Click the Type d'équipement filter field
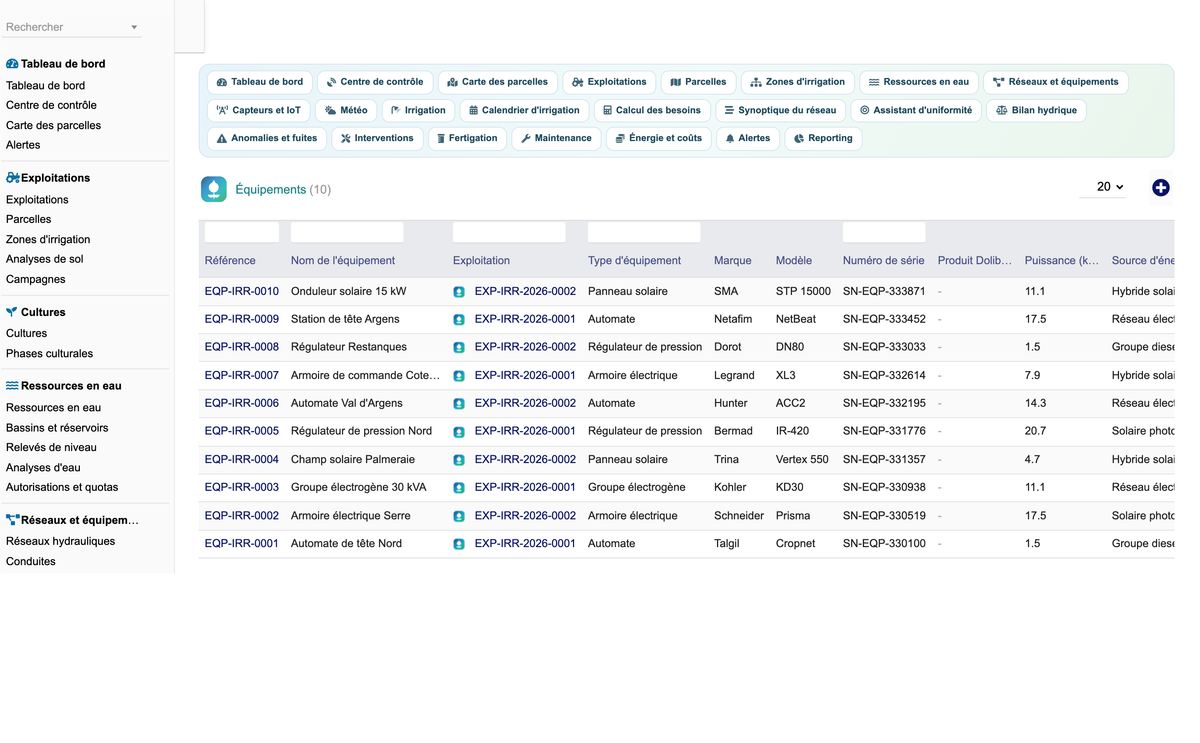 point(644,232)
